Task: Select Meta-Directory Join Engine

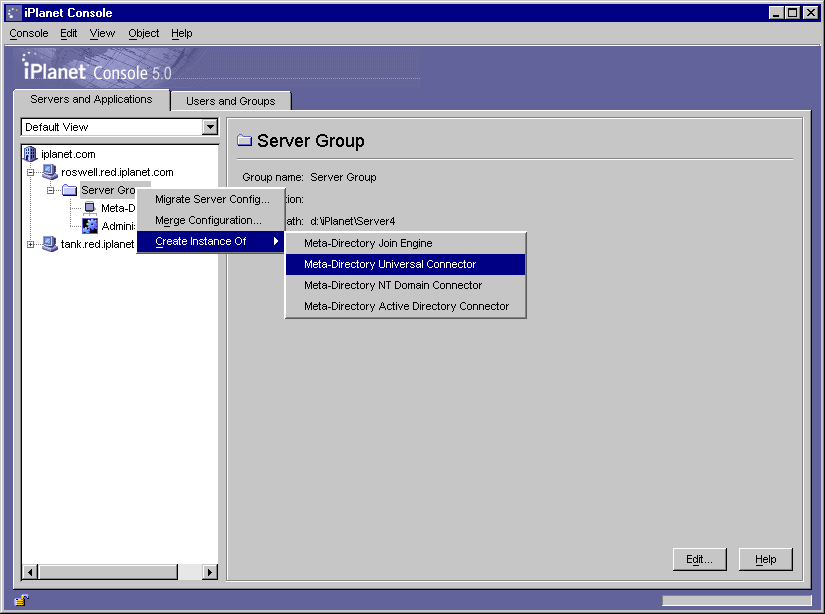Action: pos(406,243)
